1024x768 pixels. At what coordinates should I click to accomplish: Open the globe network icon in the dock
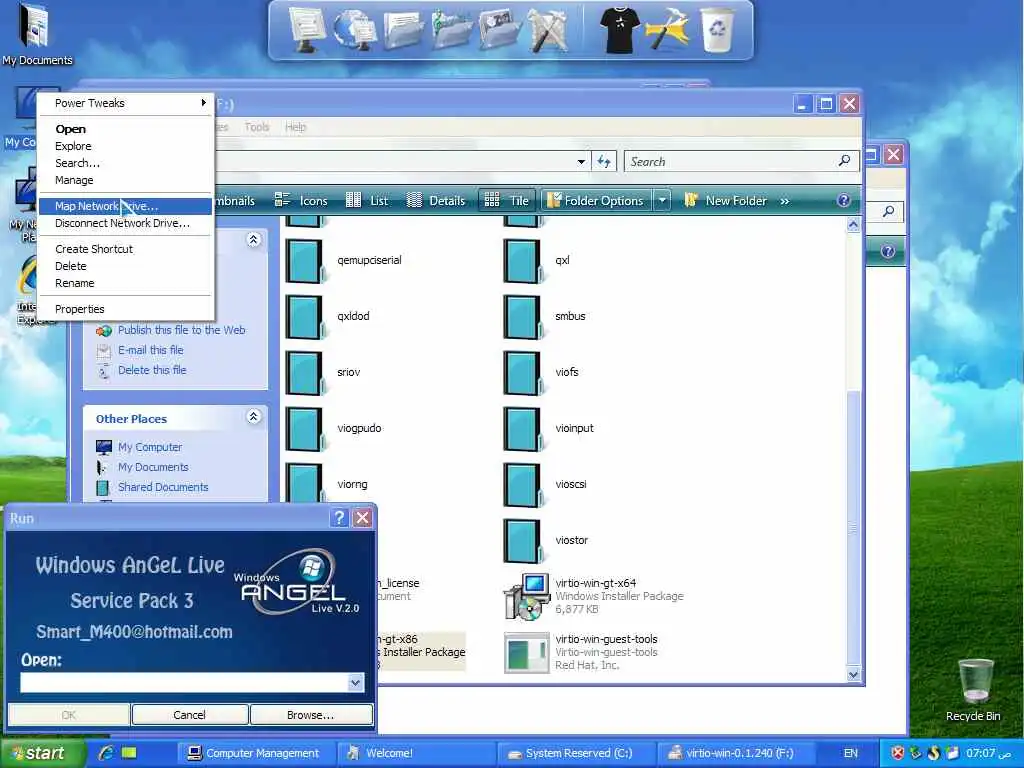354,30
